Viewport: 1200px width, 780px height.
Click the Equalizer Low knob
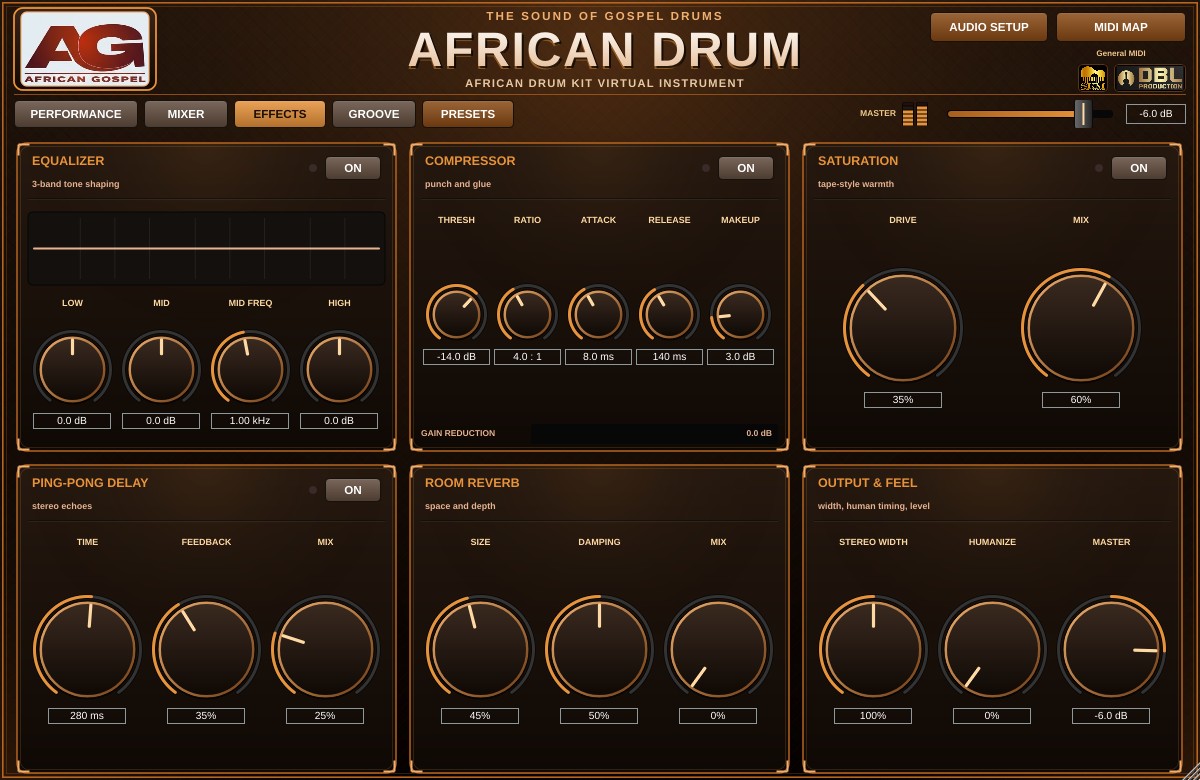tap(72, 369)
